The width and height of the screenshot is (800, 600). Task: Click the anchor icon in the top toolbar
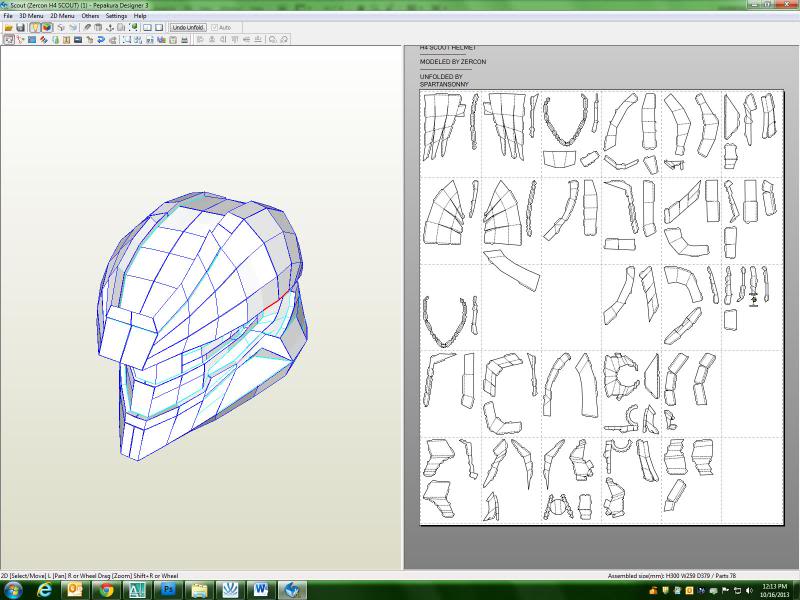pyautogui.click(x=109, y=28)
